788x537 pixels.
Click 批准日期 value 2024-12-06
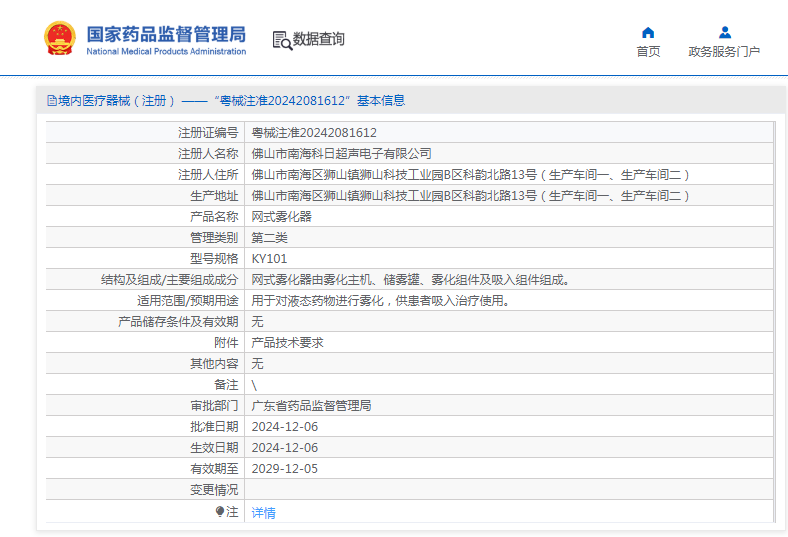coord(285,427)
